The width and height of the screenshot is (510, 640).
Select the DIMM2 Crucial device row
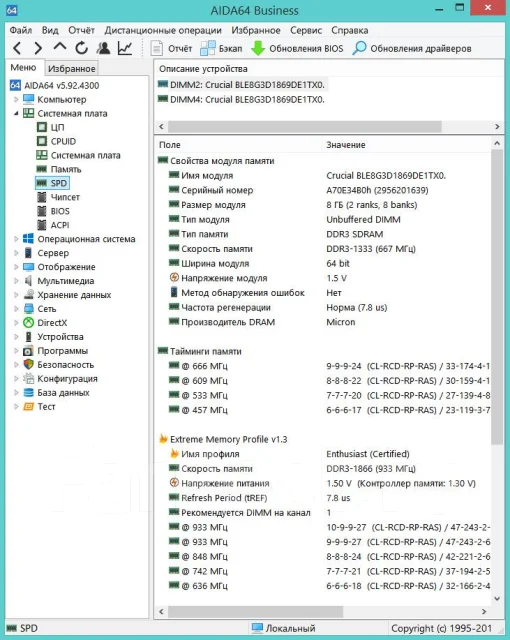242,84
